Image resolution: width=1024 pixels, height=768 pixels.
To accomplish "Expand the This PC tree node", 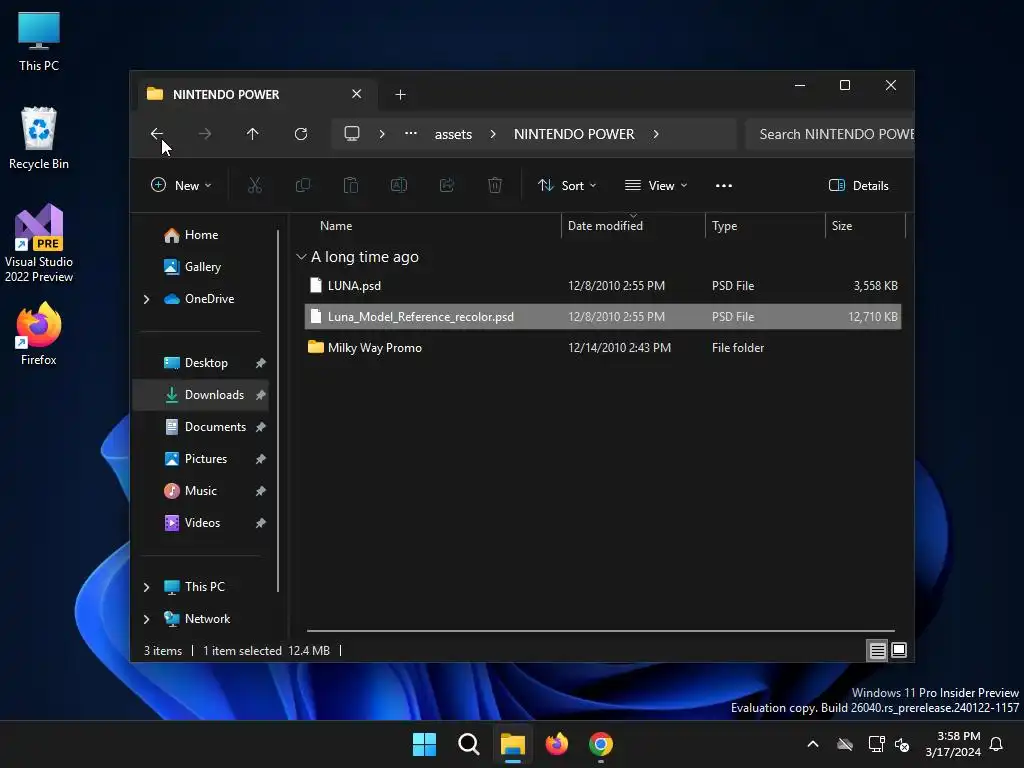I will click(146, 587).
